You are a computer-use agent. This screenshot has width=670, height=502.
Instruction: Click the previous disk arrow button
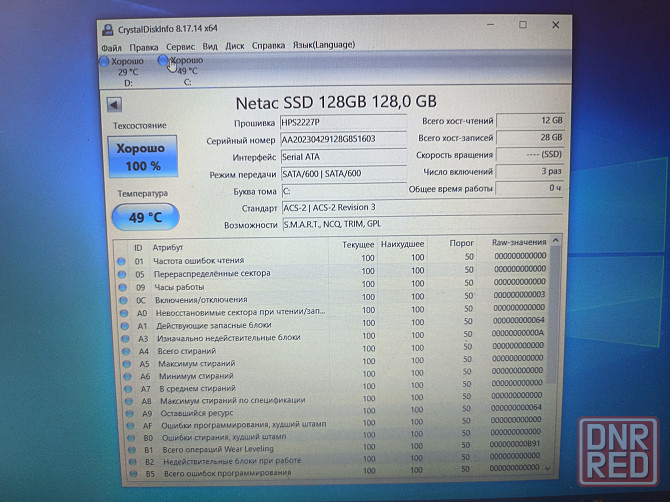(x=115, y=105)
